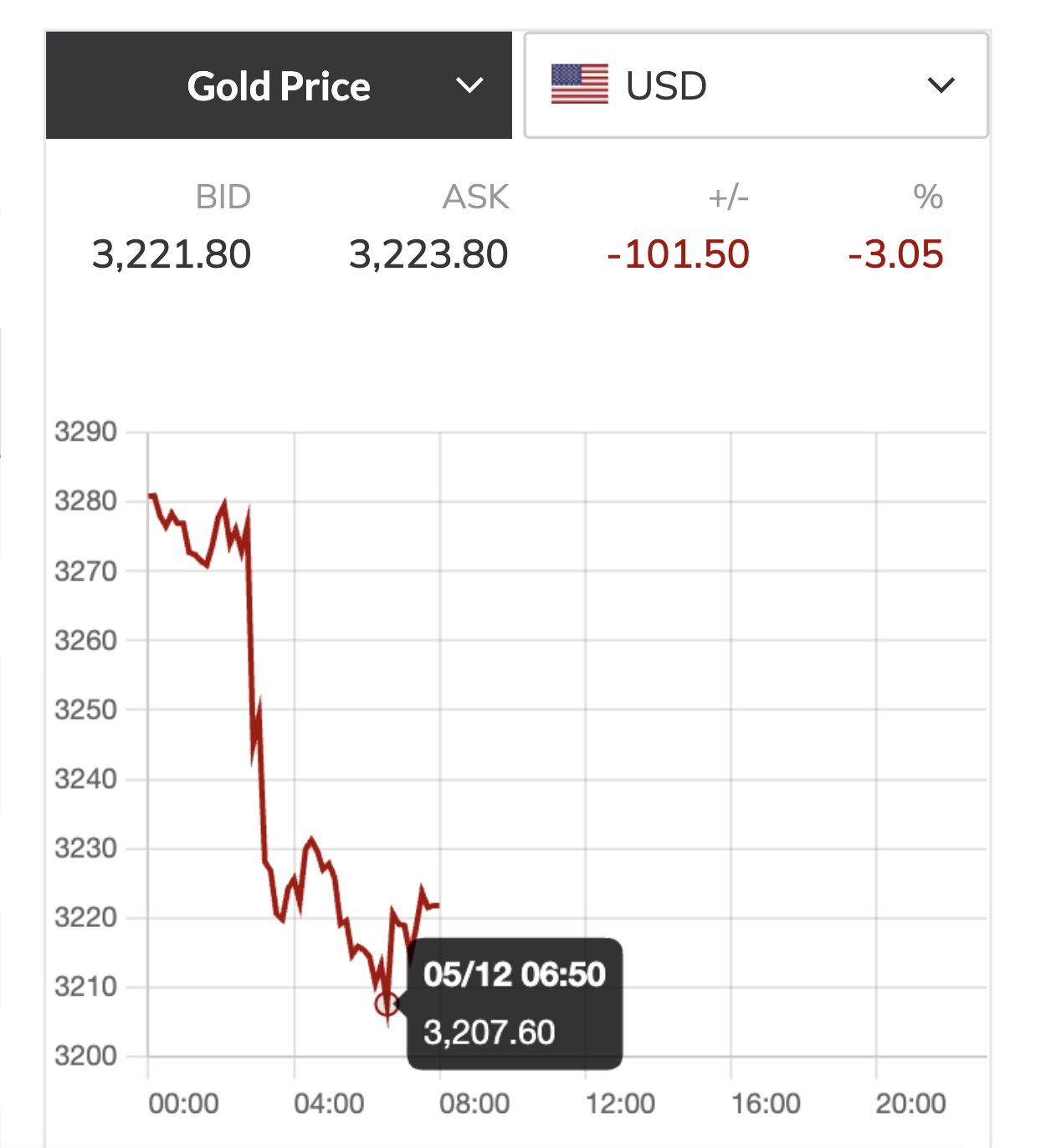Image resolution: width=1051 pixels, height=1148 pixels.
Task: Click the ASK column header
Action: 475,197
